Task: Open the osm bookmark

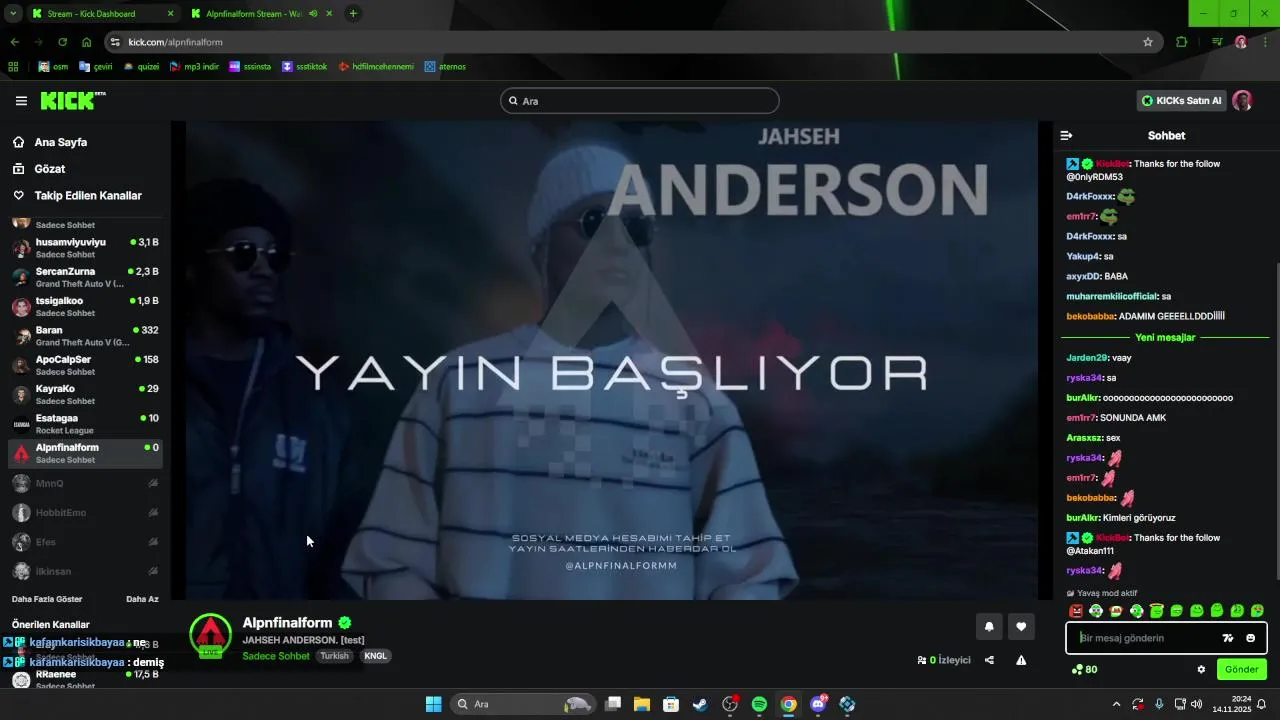Action: [53, 67]
